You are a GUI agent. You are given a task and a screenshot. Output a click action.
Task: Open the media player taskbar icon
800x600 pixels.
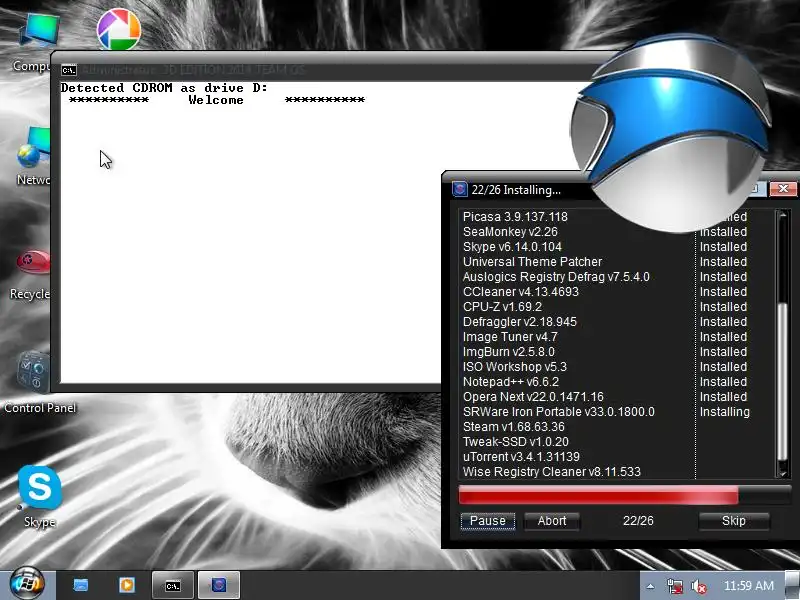click(127, 585)
